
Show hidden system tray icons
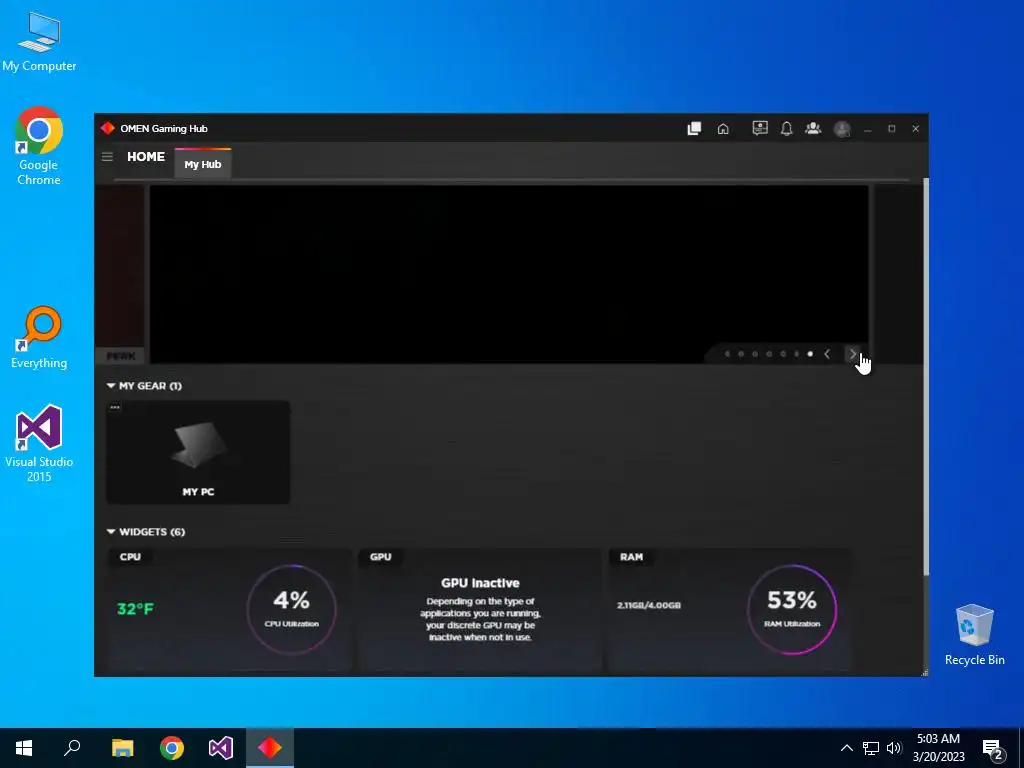point(846,748)
